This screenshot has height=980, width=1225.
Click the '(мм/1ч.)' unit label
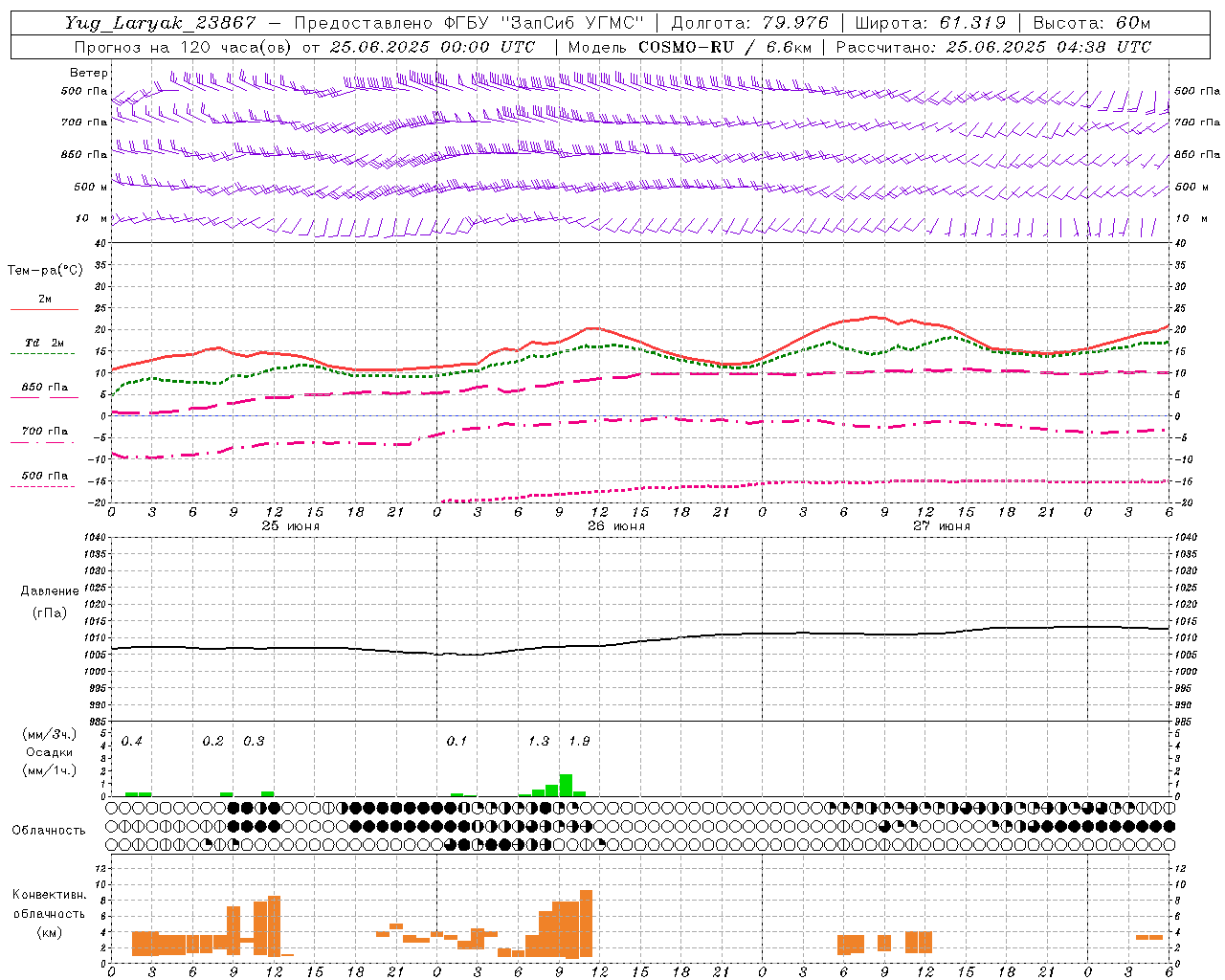tap(50, 770)
